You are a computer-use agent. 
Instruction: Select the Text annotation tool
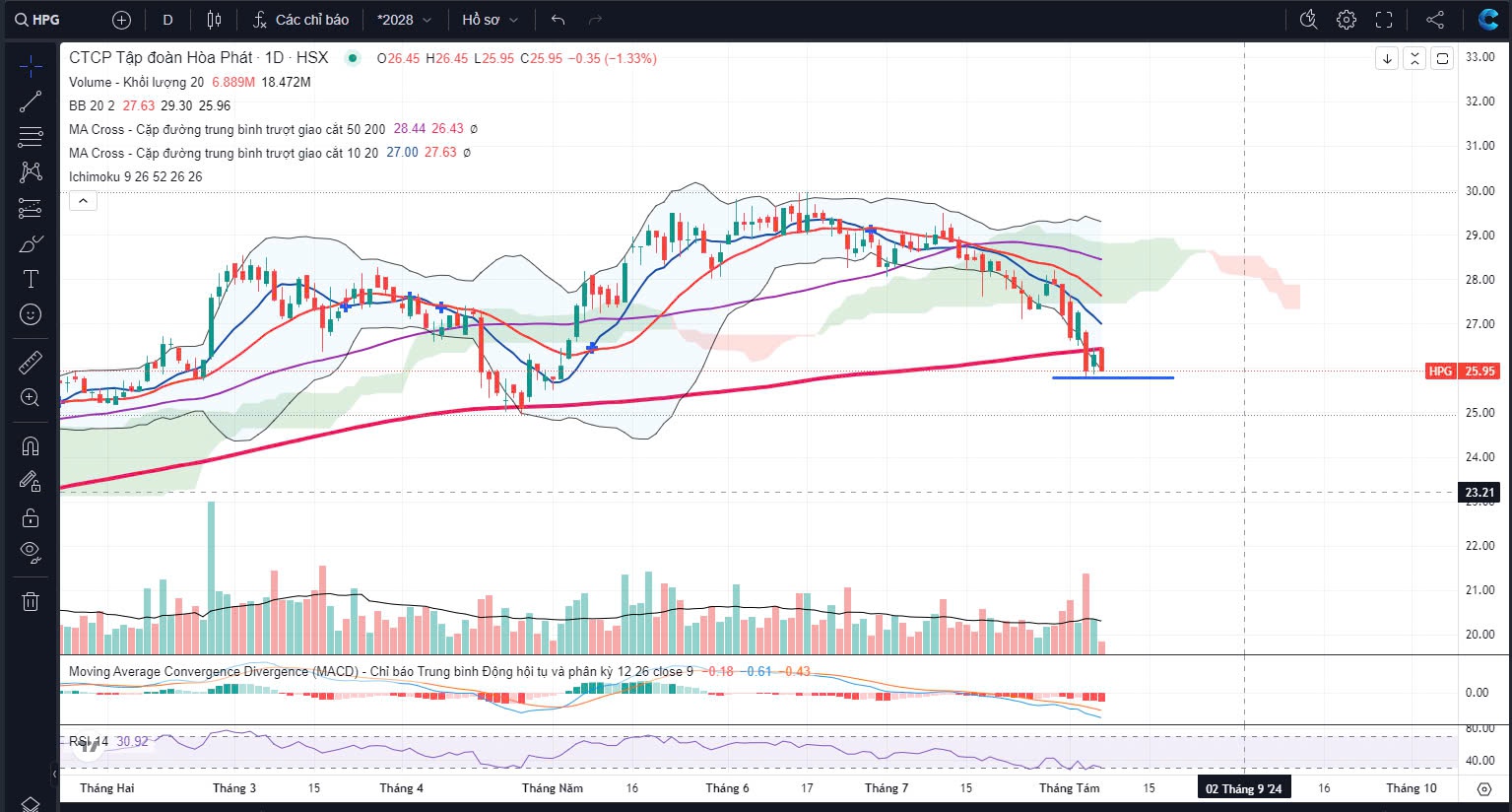tap(31, 279)
